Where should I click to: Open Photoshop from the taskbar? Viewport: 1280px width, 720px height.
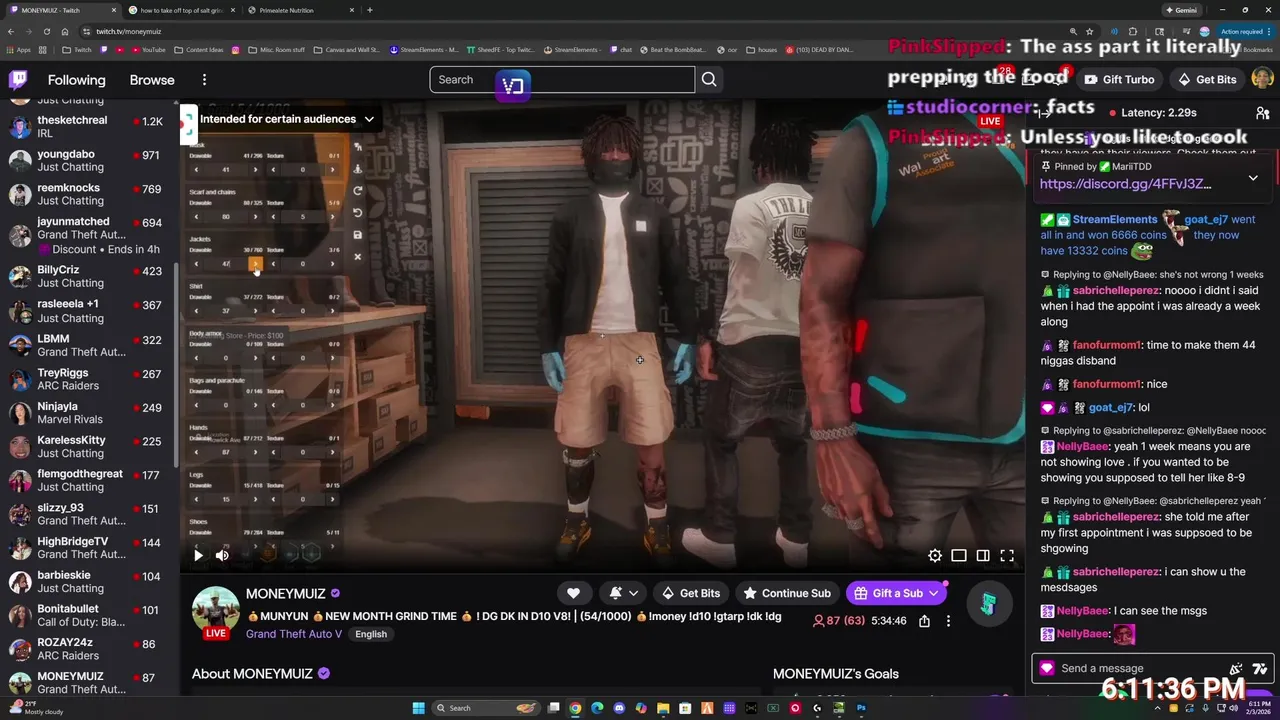coord(861,708)
